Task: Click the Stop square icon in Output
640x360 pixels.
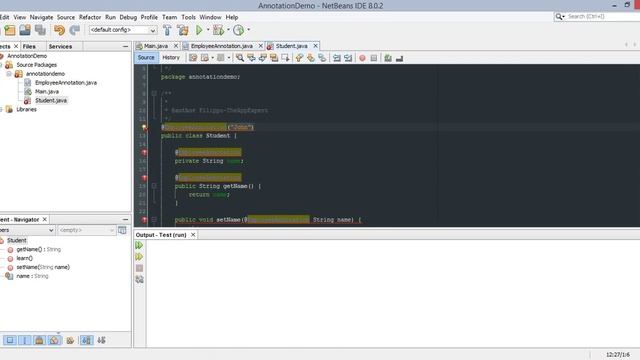Action: (139, 268)
